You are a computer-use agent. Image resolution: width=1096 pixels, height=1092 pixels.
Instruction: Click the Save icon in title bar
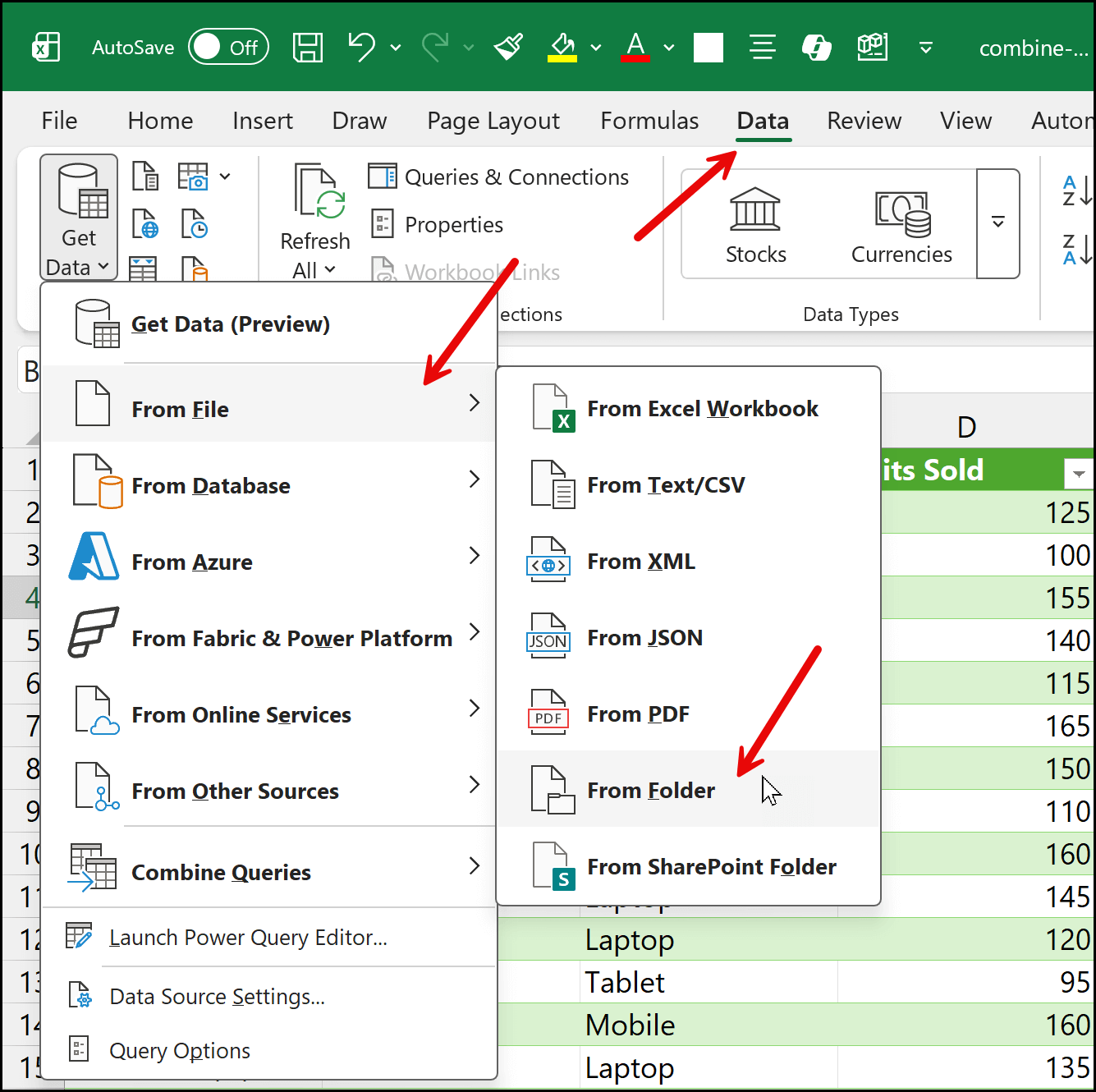pos(308,48)
